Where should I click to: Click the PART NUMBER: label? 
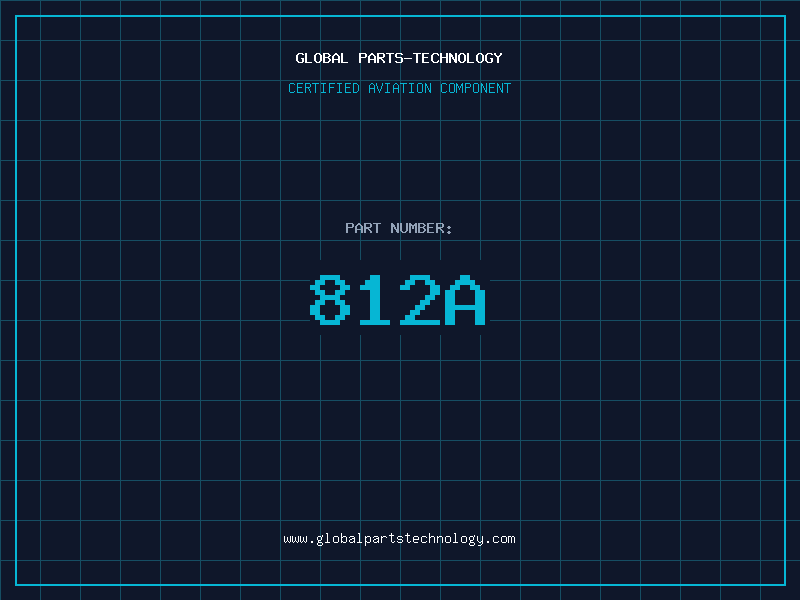coord(399,228)
